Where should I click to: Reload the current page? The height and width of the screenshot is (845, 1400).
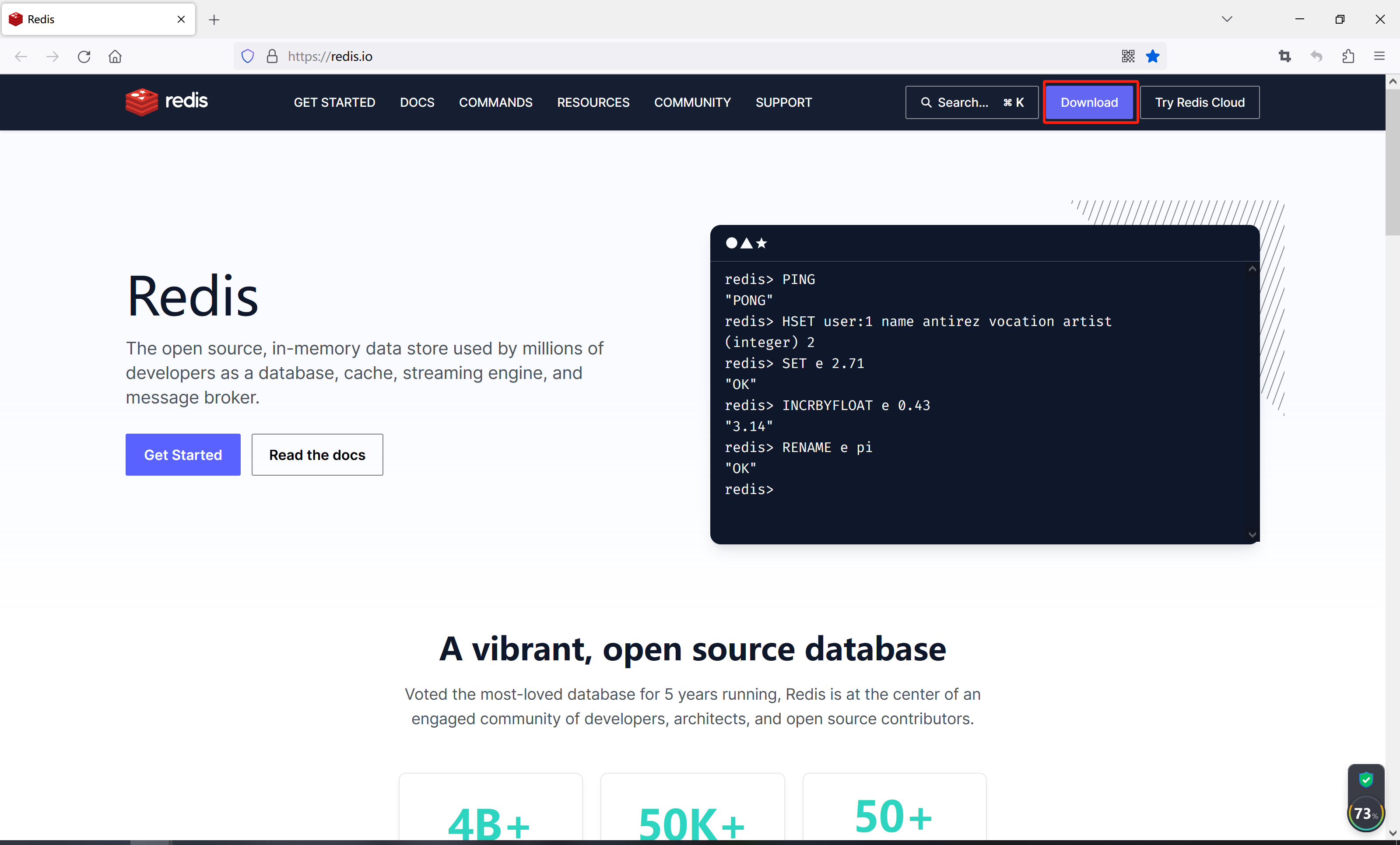tap(84, 56)
